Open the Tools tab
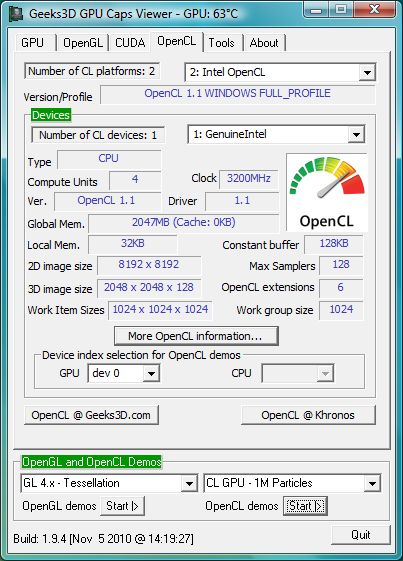Viewport: 403px width, 561px height. point(222,43)
